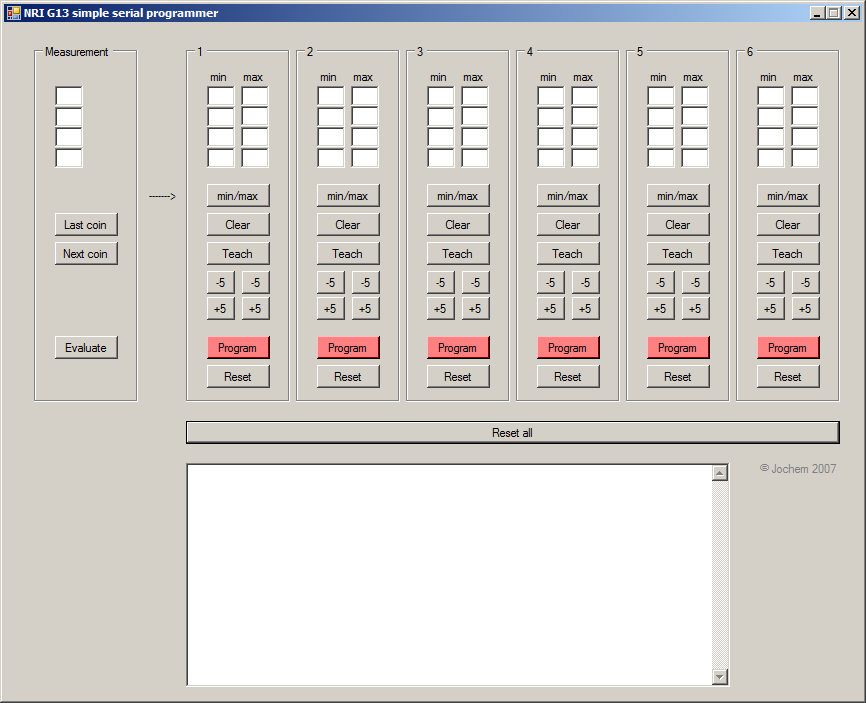Viewport: 866px width, 703px height.
Task: Click the Last coin button
Action: (86, 225)
